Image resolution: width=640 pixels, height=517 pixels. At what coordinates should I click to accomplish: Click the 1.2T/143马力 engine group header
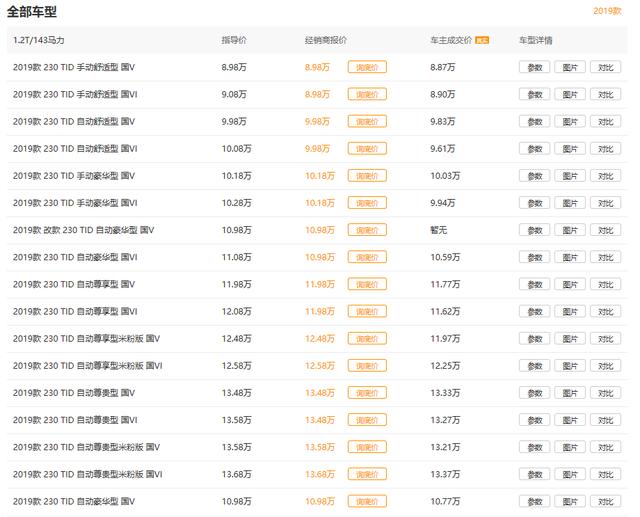click(x=38, y=40)
